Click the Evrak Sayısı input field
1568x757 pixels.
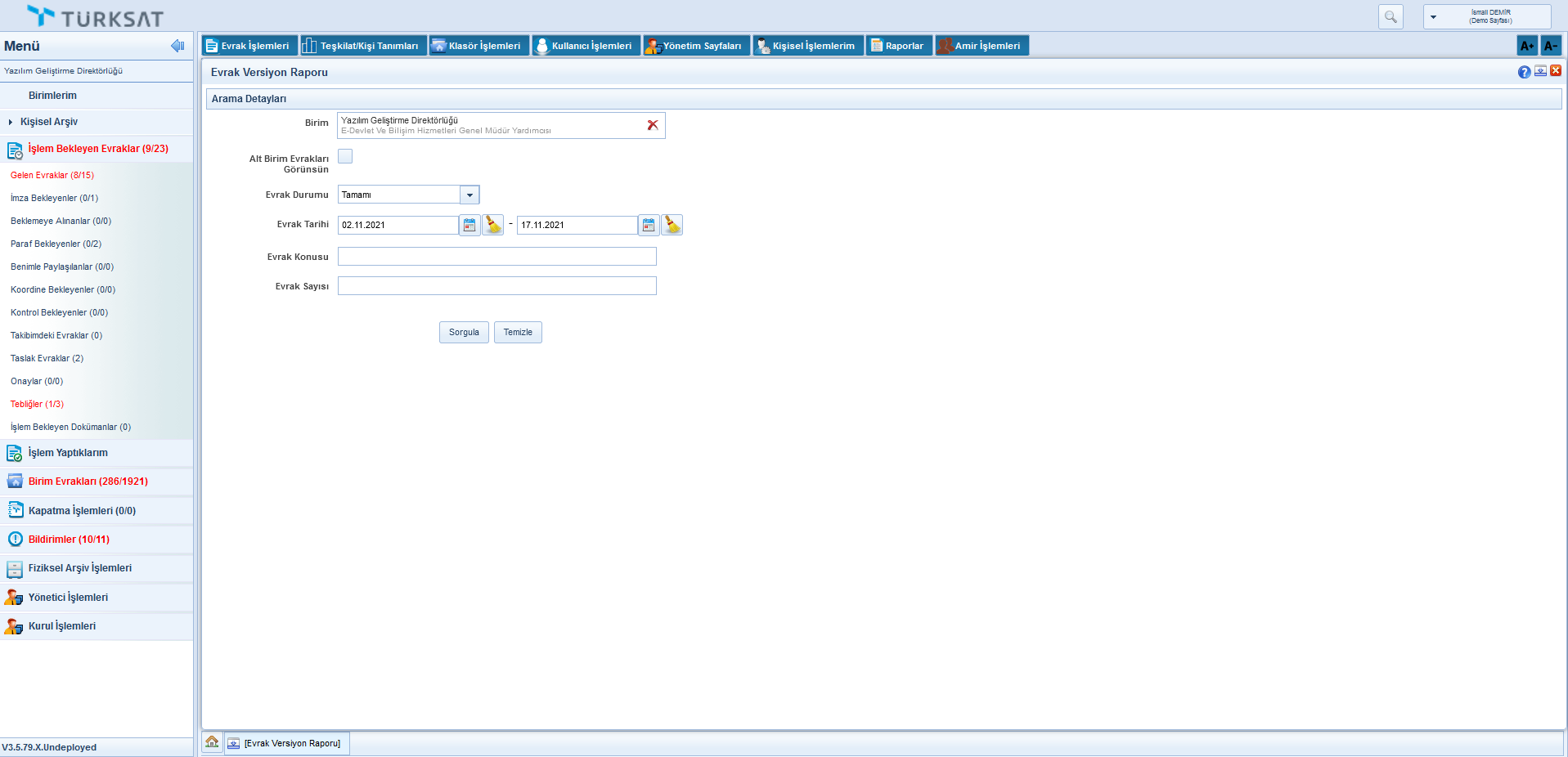coord(497,286)
